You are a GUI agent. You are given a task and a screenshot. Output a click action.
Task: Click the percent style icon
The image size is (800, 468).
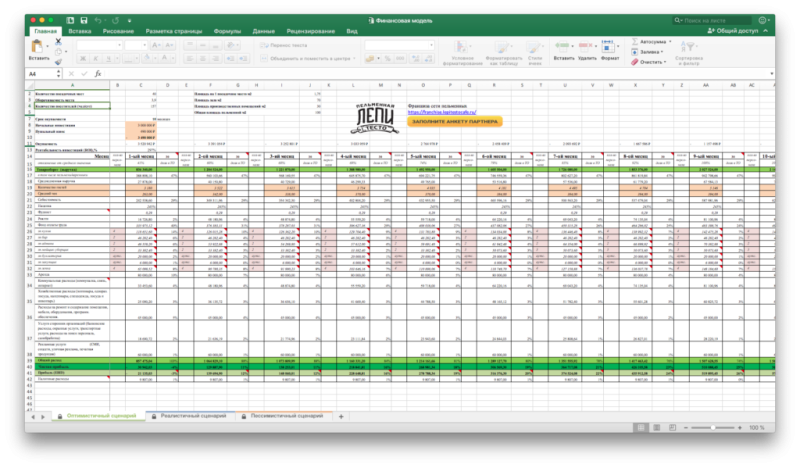point(388,59)
